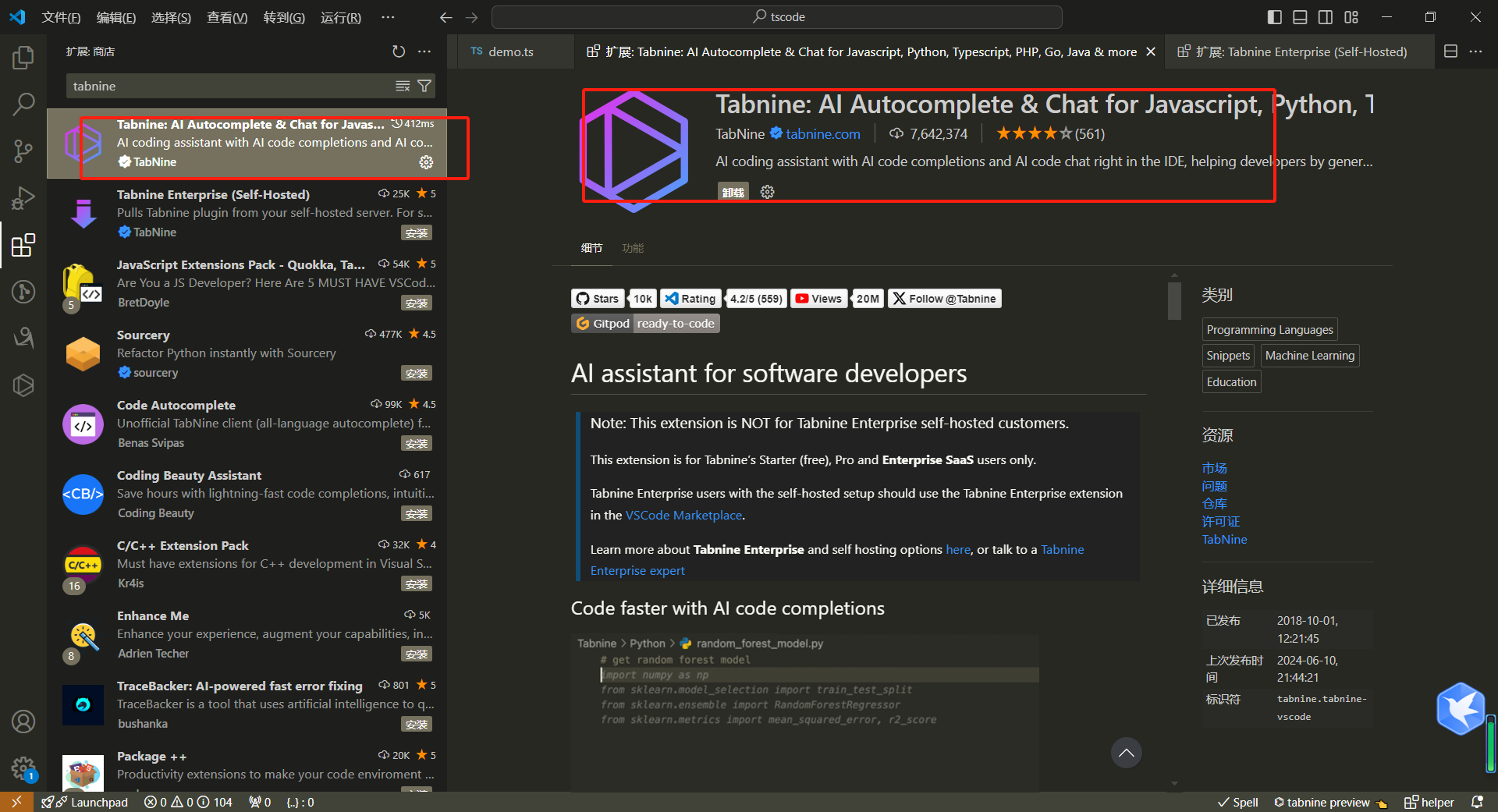The width and height of the screenshot is (1498, 812).
Task: Navigate back arrow in title bar
Action: point(446,17)
